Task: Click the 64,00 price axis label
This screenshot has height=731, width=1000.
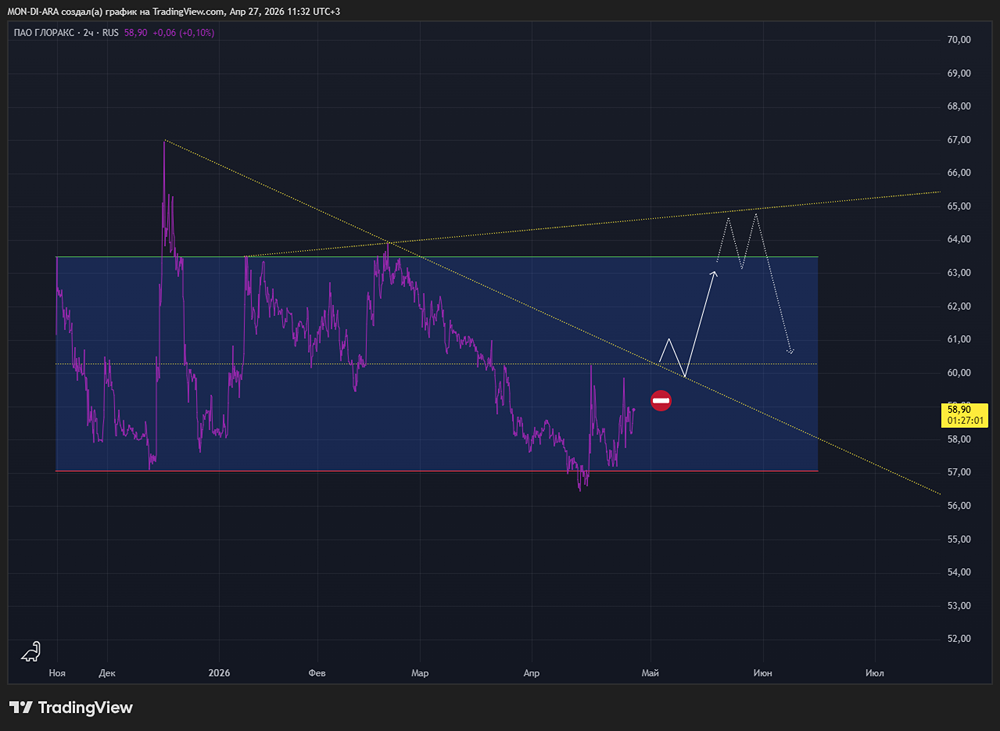Action: tap(959, 239)
